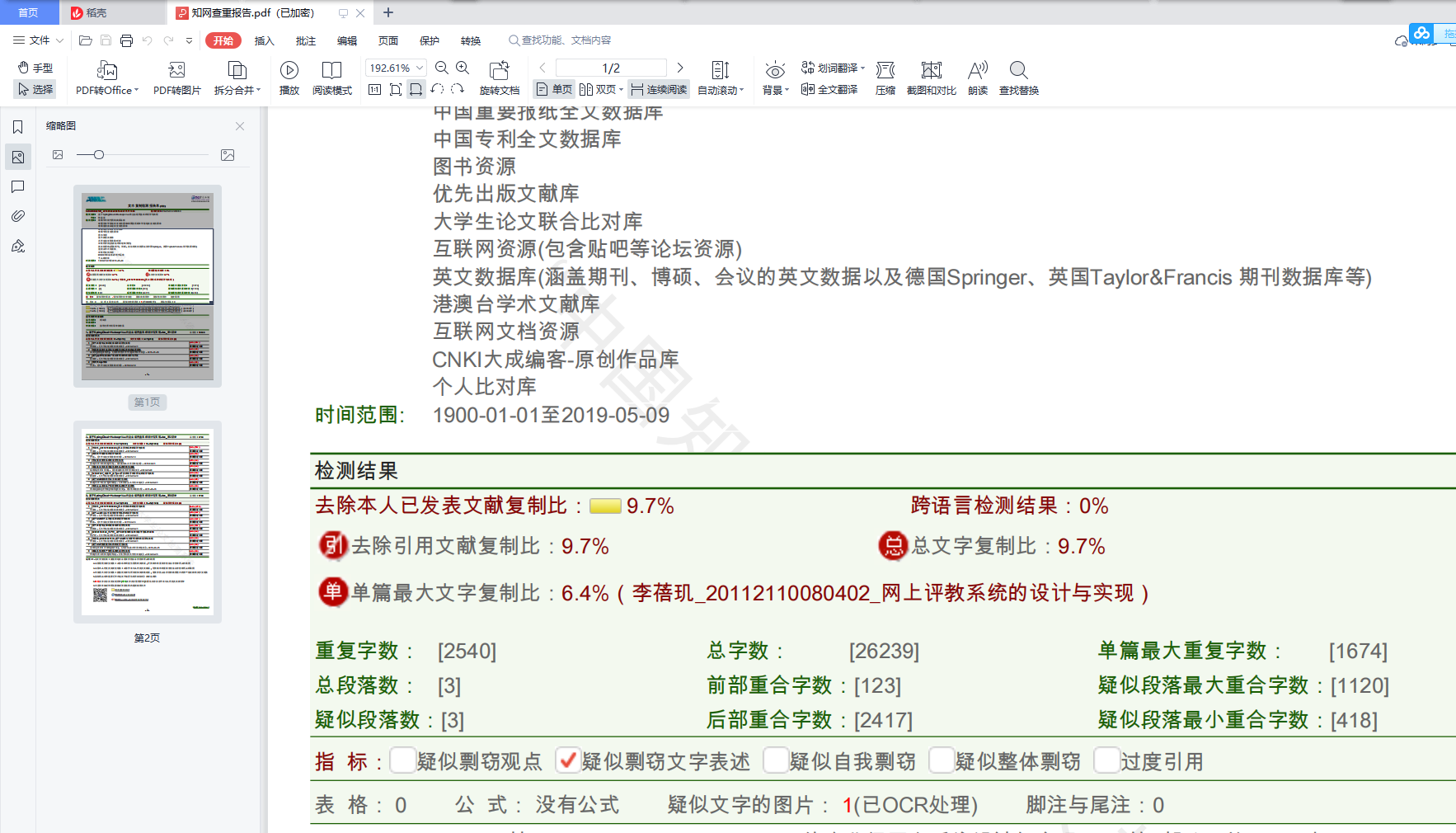The width and height of the screenshot is (1456, 833).
Task: Click the page number field showing 1/2
Action: [611, 68]
